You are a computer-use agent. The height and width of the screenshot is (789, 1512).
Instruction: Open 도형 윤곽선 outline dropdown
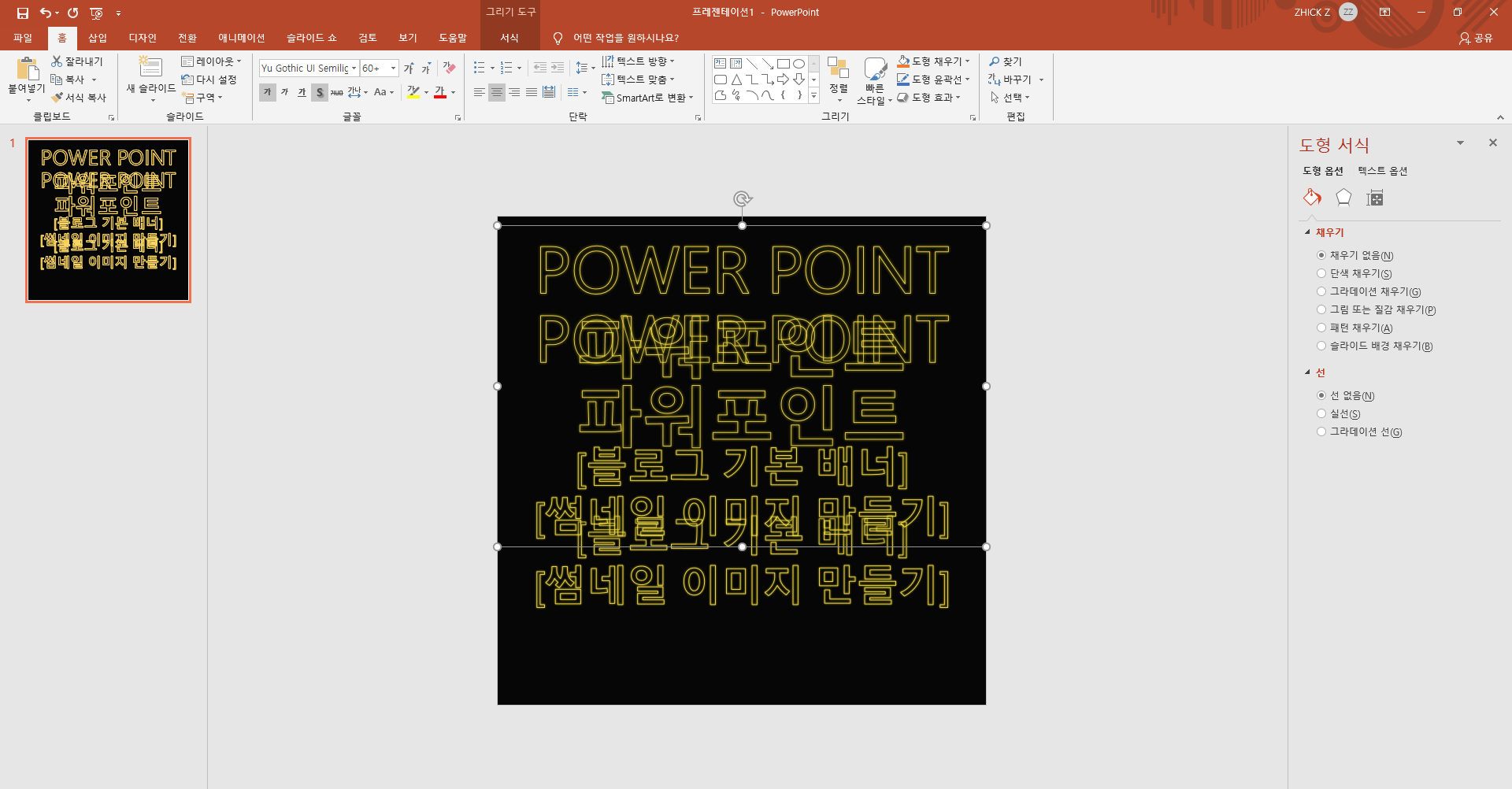click(933, 80)
